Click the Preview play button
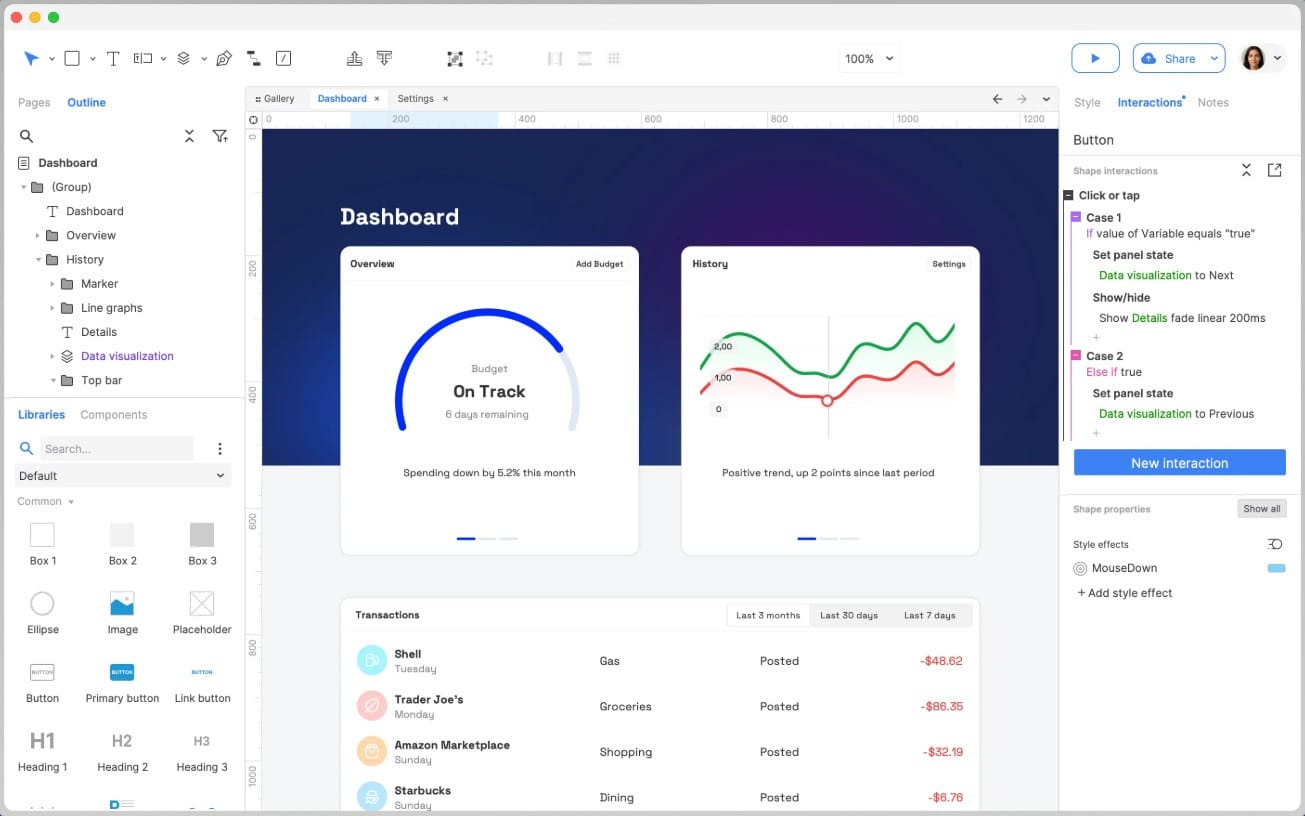1305x816 pixels. click(1095, 58)
